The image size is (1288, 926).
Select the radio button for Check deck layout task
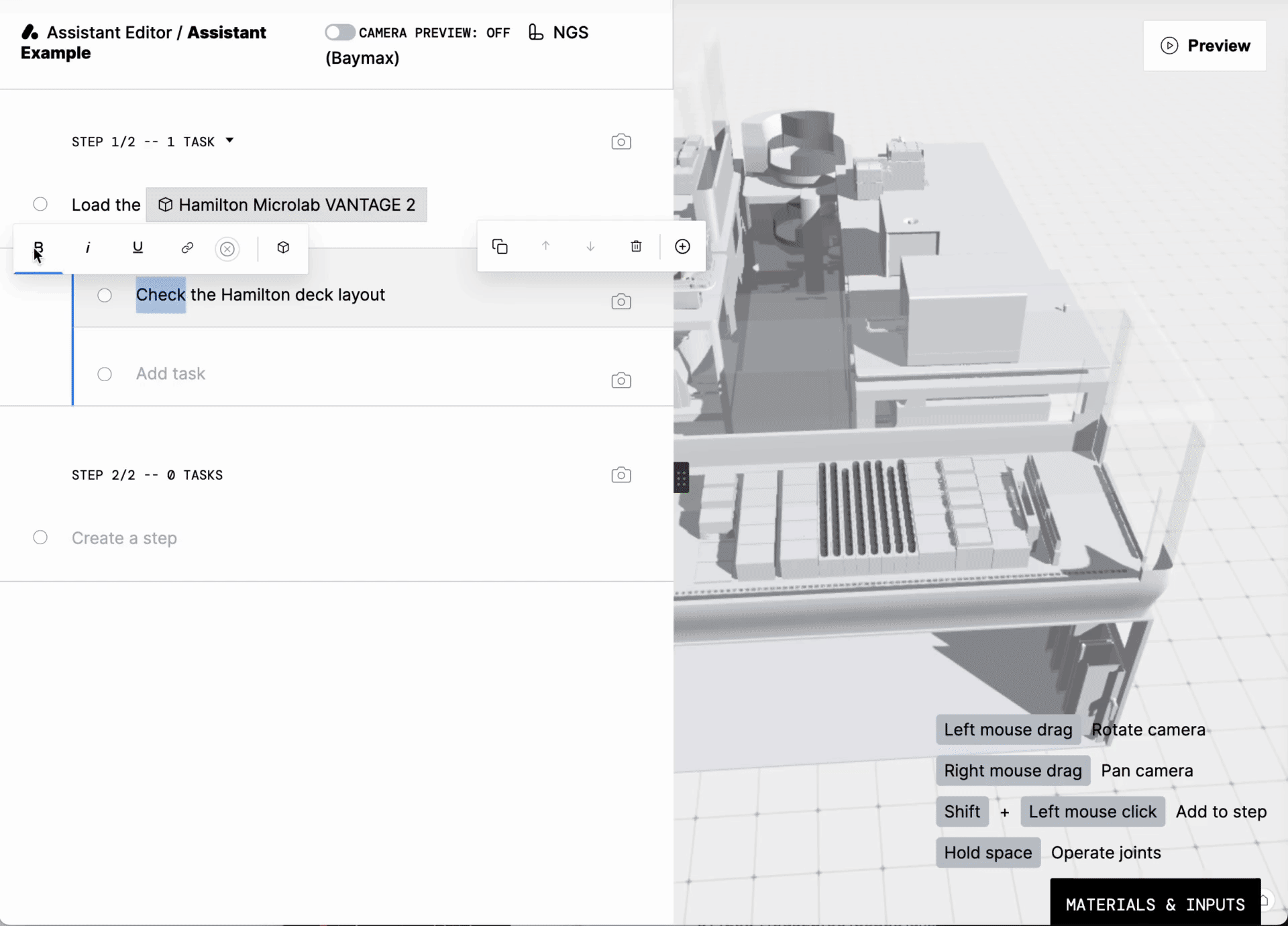[x=104, y=294]
